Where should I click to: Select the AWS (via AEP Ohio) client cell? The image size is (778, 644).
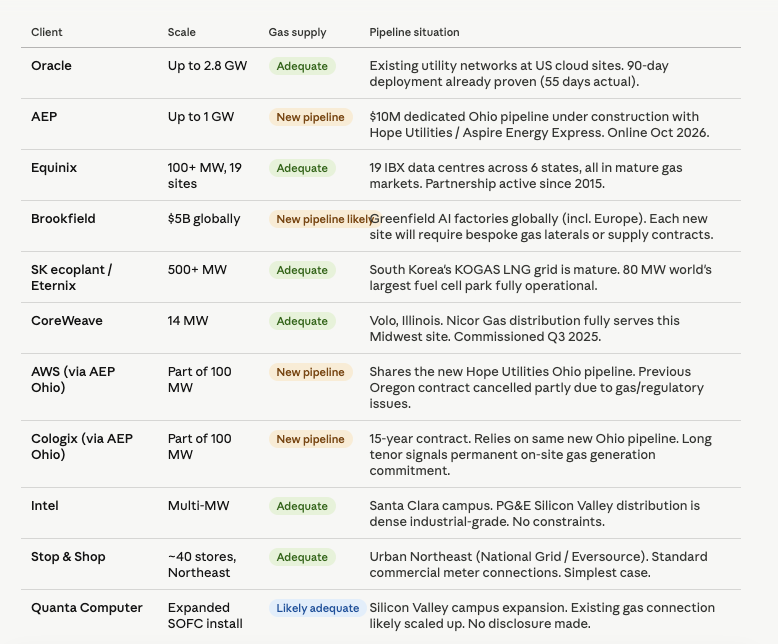click(73, 380)
